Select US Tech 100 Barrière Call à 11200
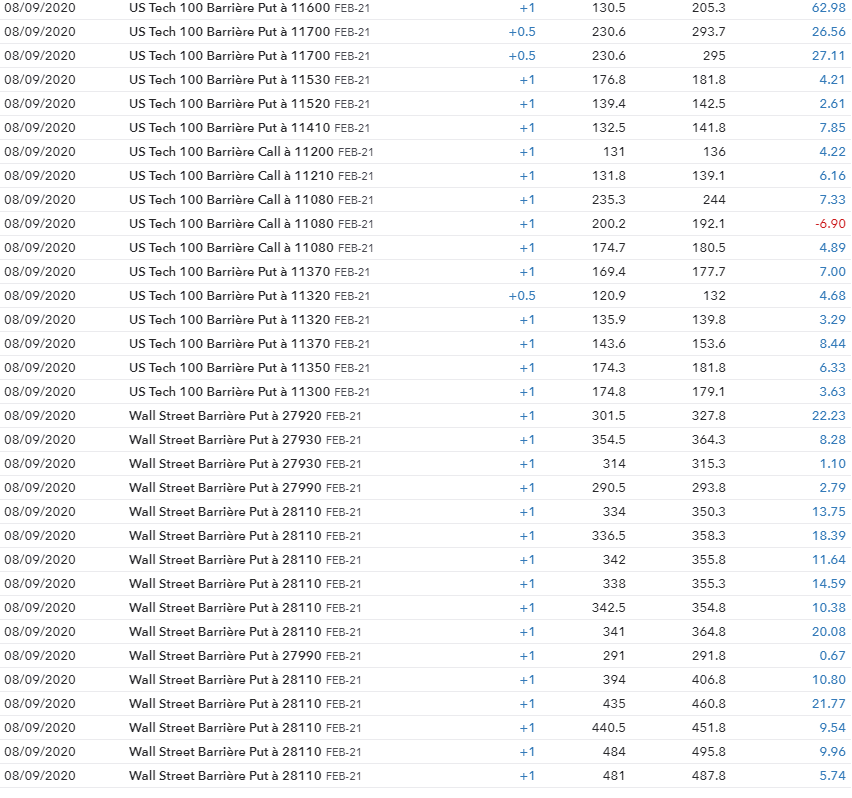The width and height of the screenshot is (852, 798). (251, 152)
